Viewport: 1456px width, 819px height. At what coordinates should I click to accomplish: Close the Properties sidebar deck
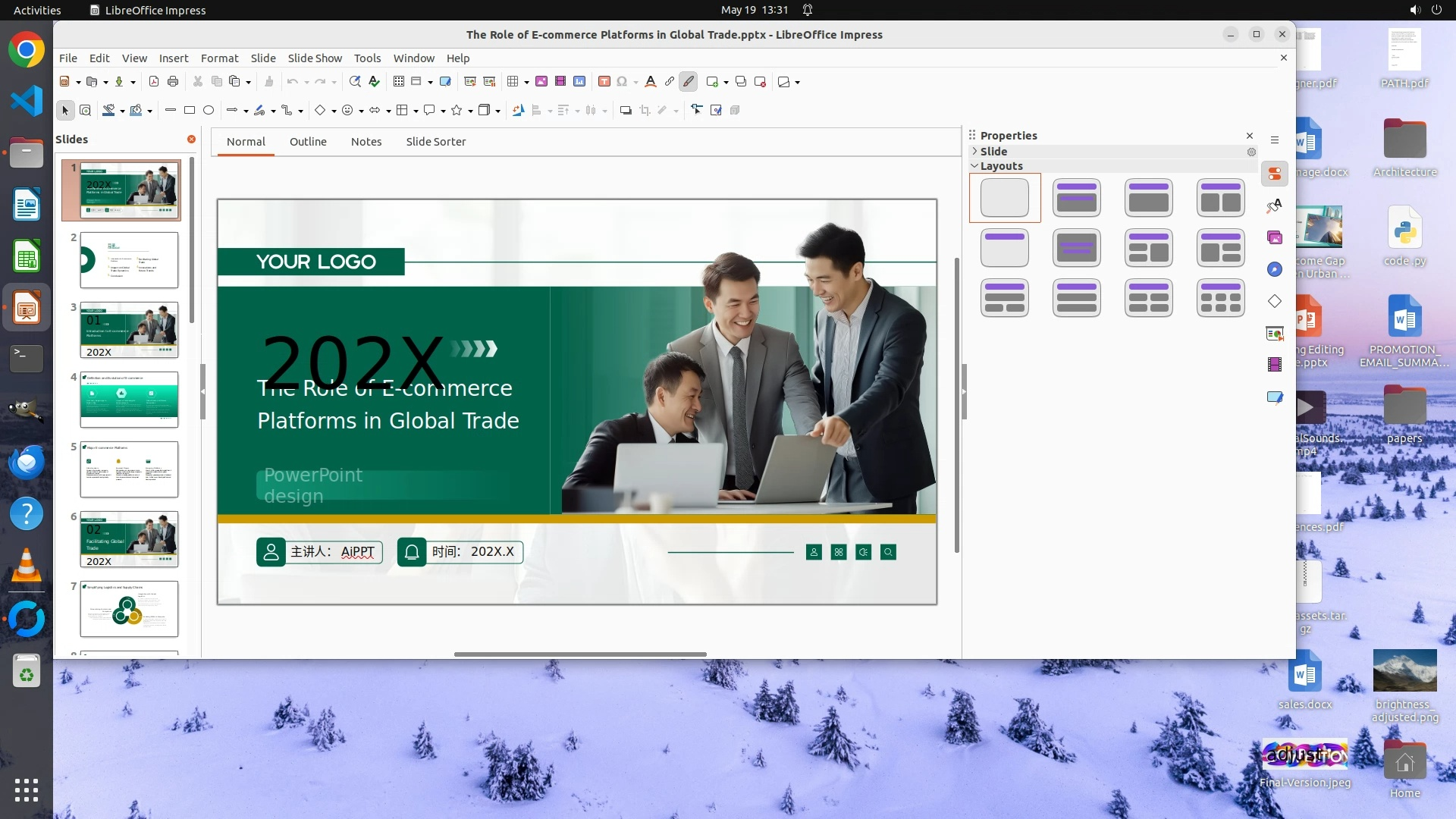[1250, 136]
